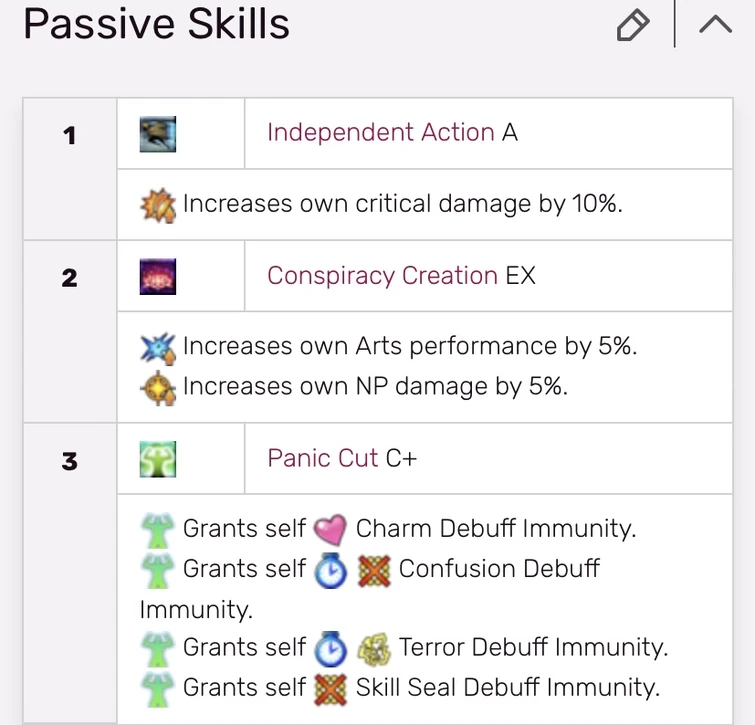Click the Skill Seal debuff icon
This screenshot has height=725, width=755.
(x=329, y=688)
